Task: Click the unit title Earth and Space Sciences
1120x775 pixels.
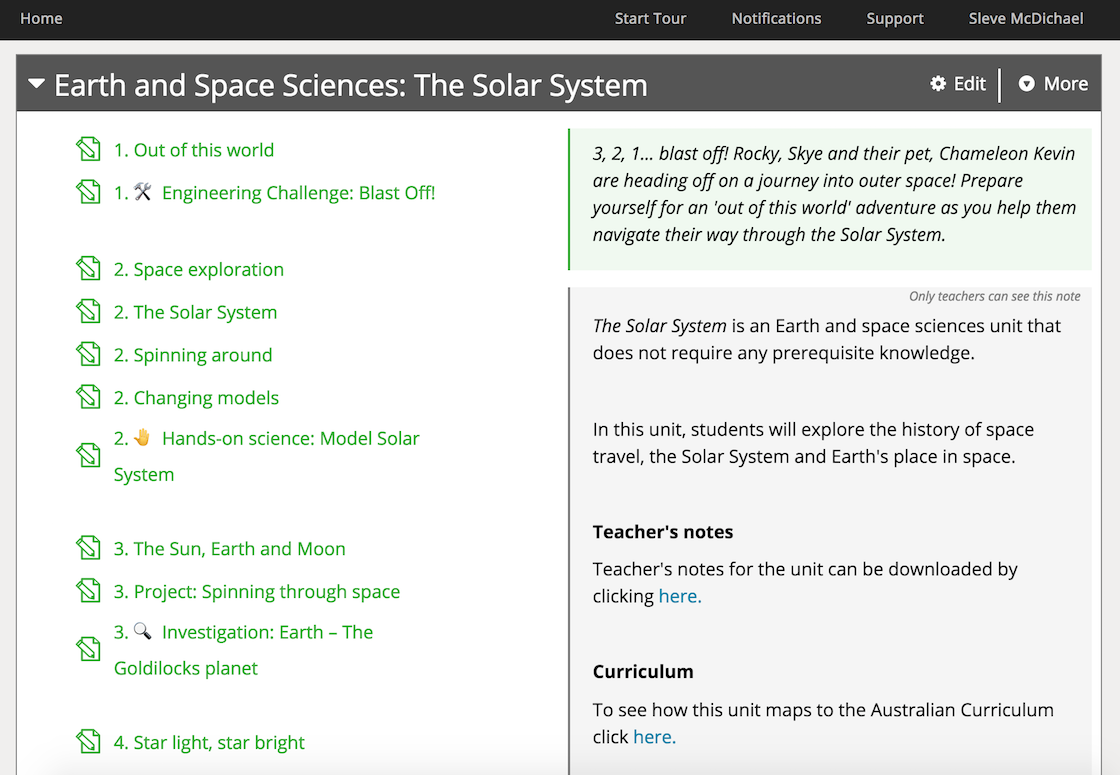Action: (351, 85)
